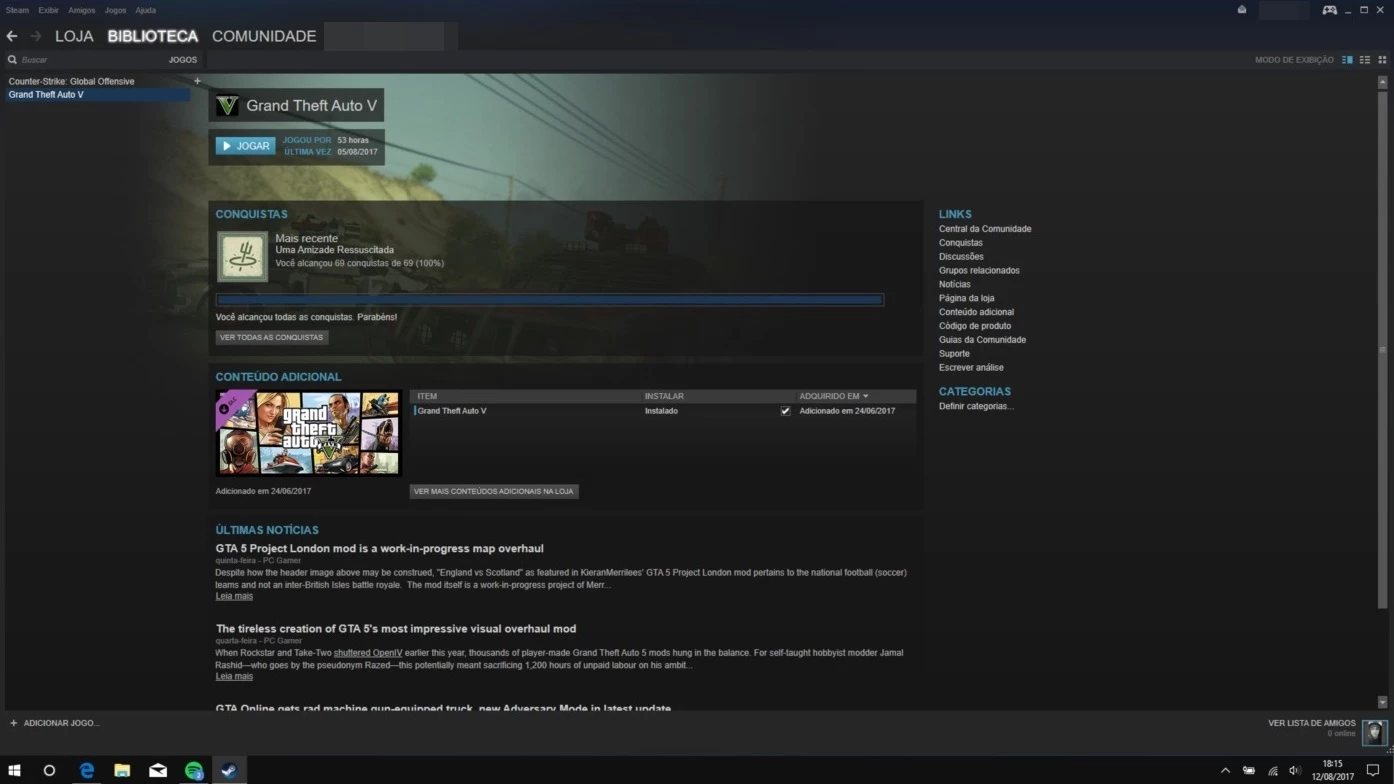Viewport: 1394px width, 784px height.
Task: Open the battery tray icon
Action: (x=1249, y=771)
